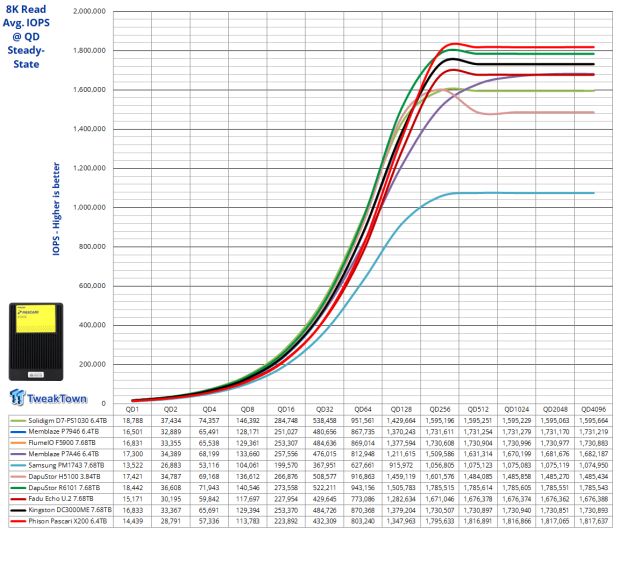
Task: Select Memblaze P7946 QD1 cell value 16,501
Action: click(x=132, y=432)
